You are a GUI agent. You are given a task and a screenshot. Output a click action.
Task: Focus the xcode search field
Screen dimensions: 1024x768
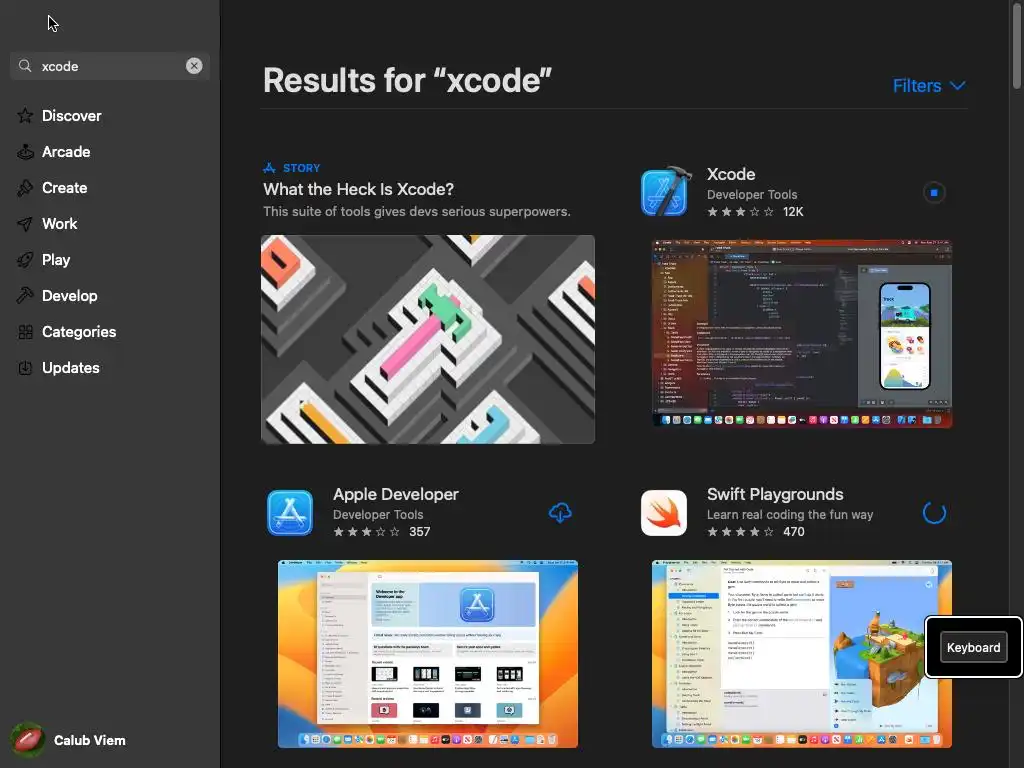click(x=110, y=66)
